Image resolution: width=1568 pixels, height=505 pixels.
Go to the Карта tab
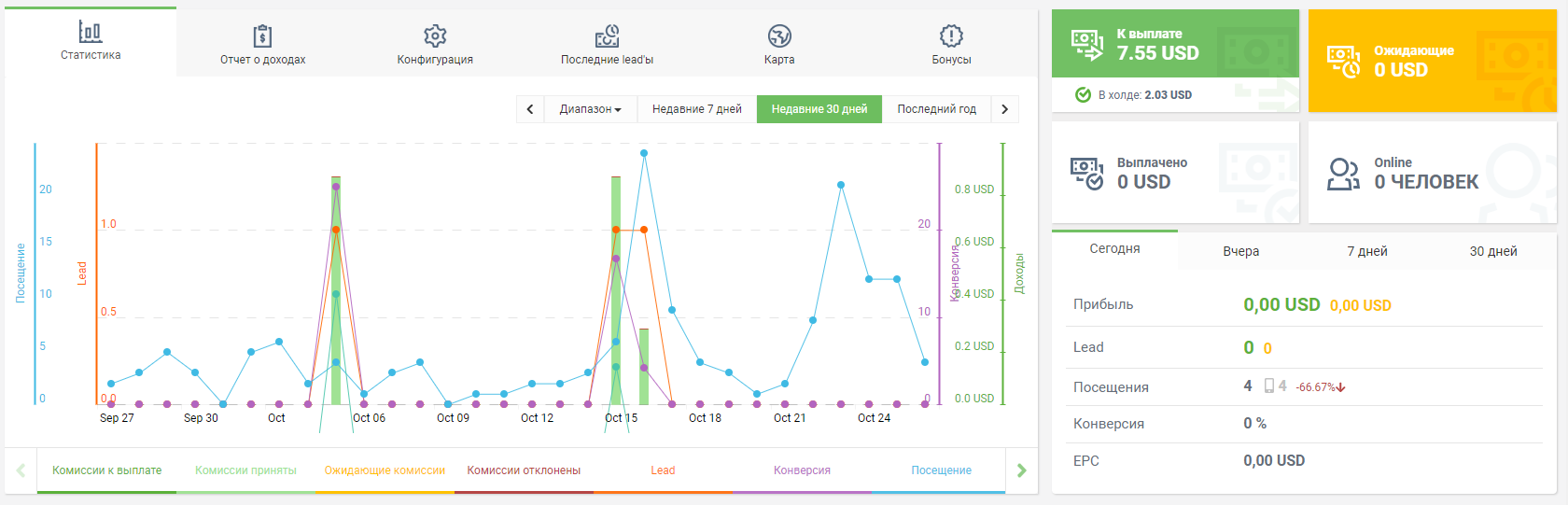pyautogui.click(x=779, y=43)
